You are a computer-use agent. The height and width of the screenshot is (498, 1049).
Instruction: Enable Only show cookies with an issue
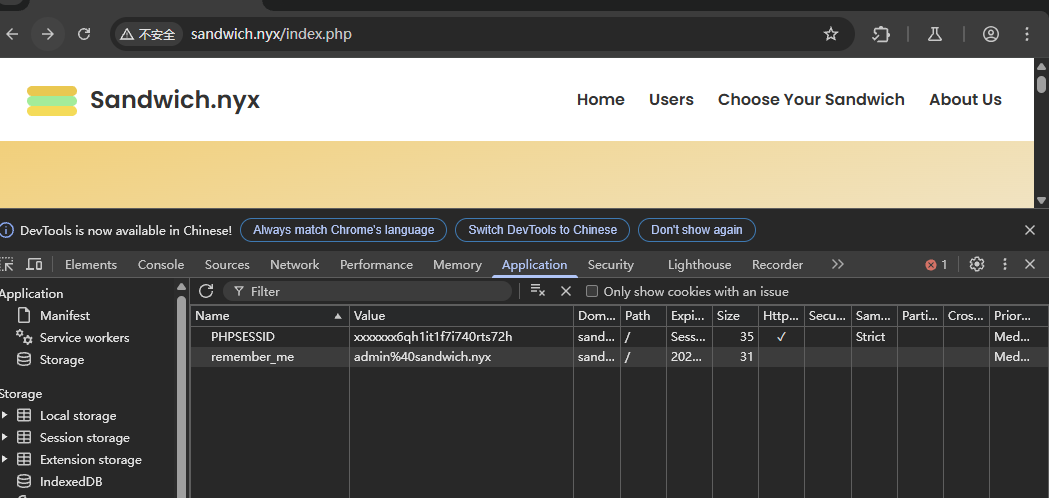tap(592, 292)
